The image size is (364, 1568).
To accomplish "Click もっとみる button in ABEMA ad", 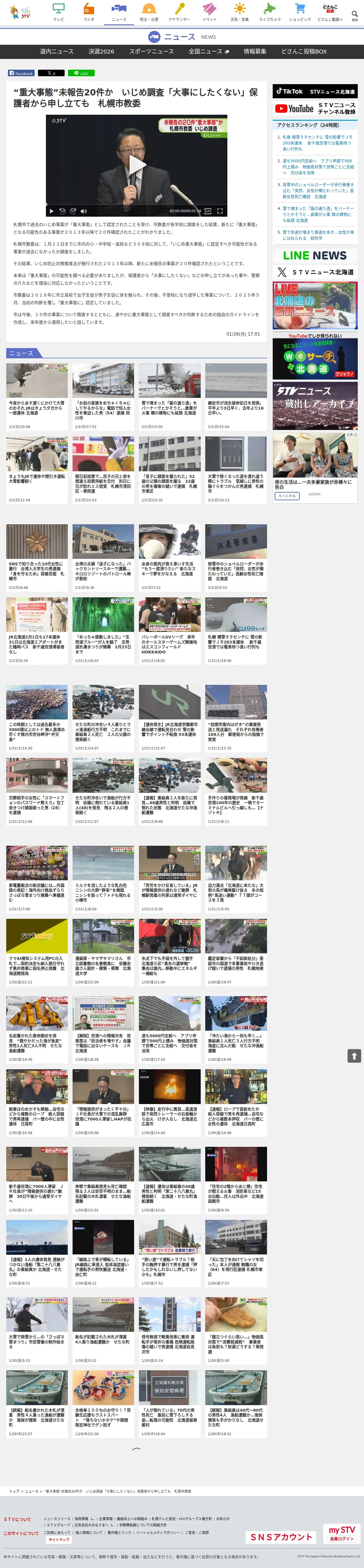I will click(x=287, y=495).
